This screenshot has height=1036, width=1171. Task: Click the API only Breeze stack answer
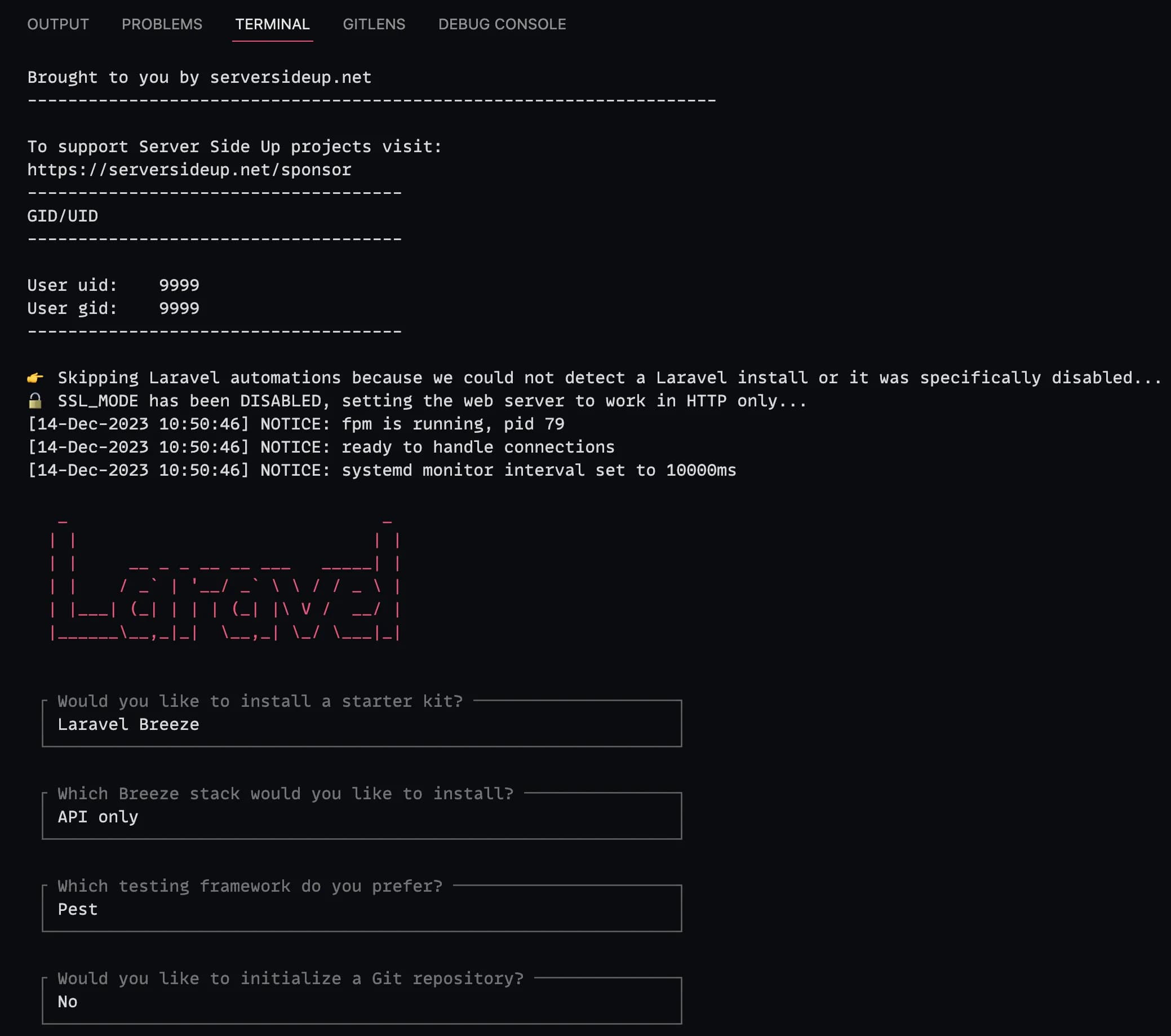click(x=97, y=817)
